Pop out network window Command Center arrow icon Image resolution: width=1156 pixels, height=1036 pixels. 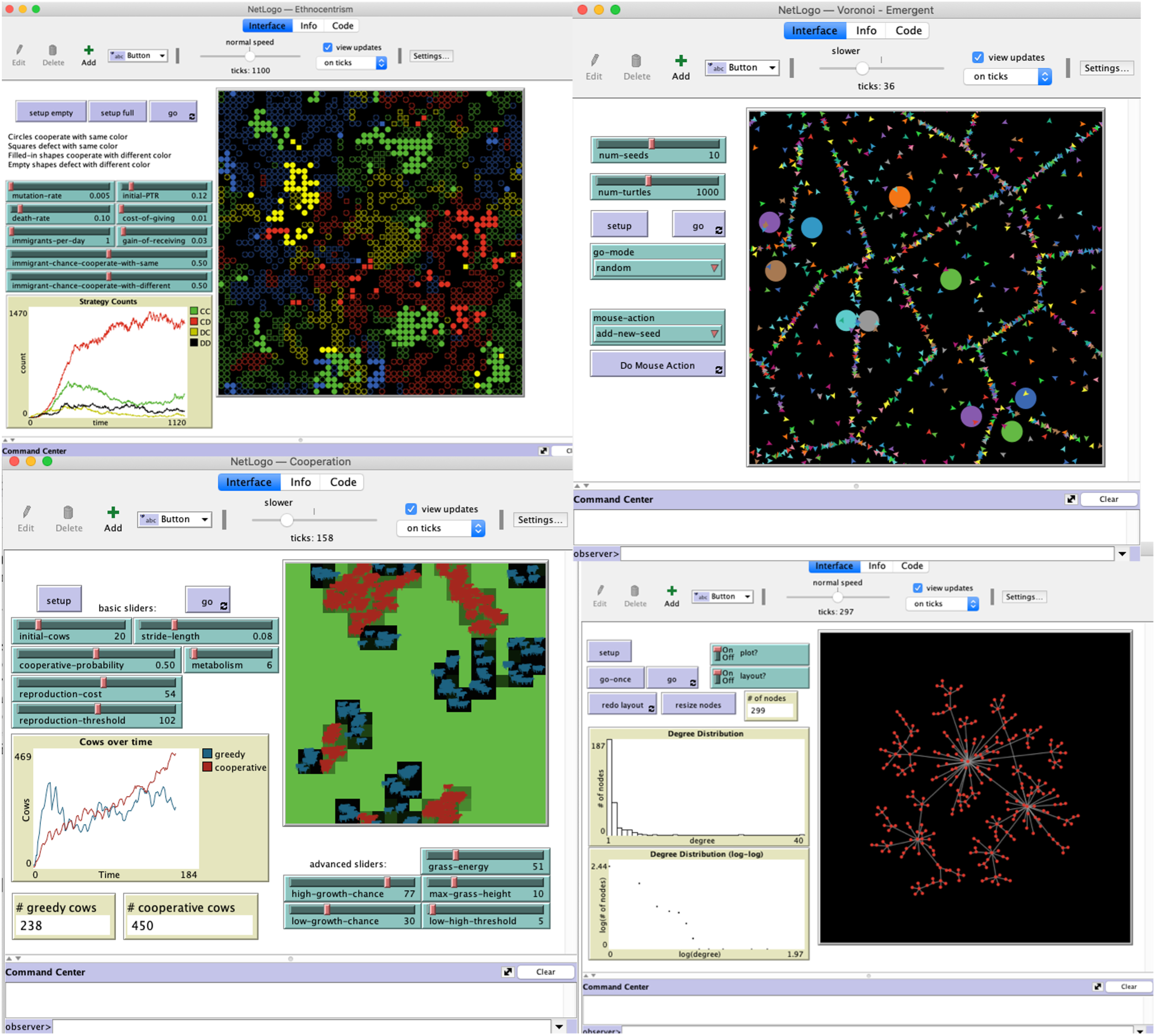[1097, 987]
